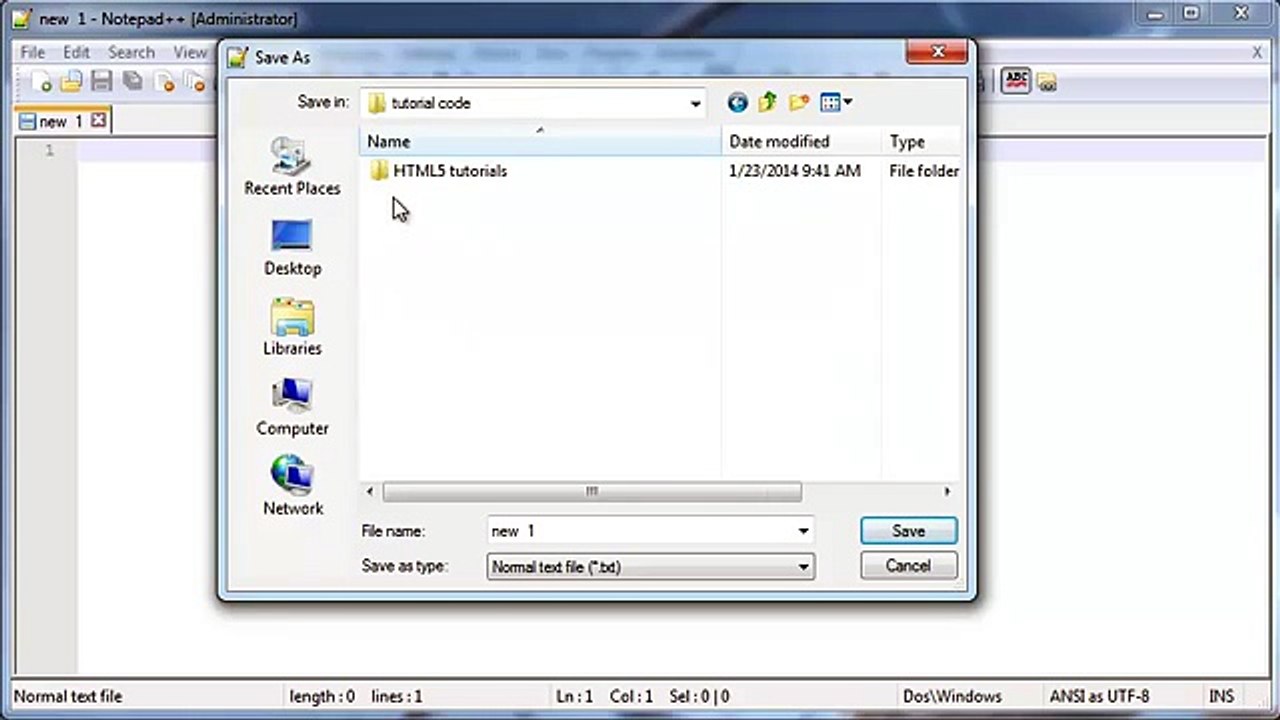1280x720 pixels.
Task: Open Libraries in the places bar
Action: click(292, 327)
